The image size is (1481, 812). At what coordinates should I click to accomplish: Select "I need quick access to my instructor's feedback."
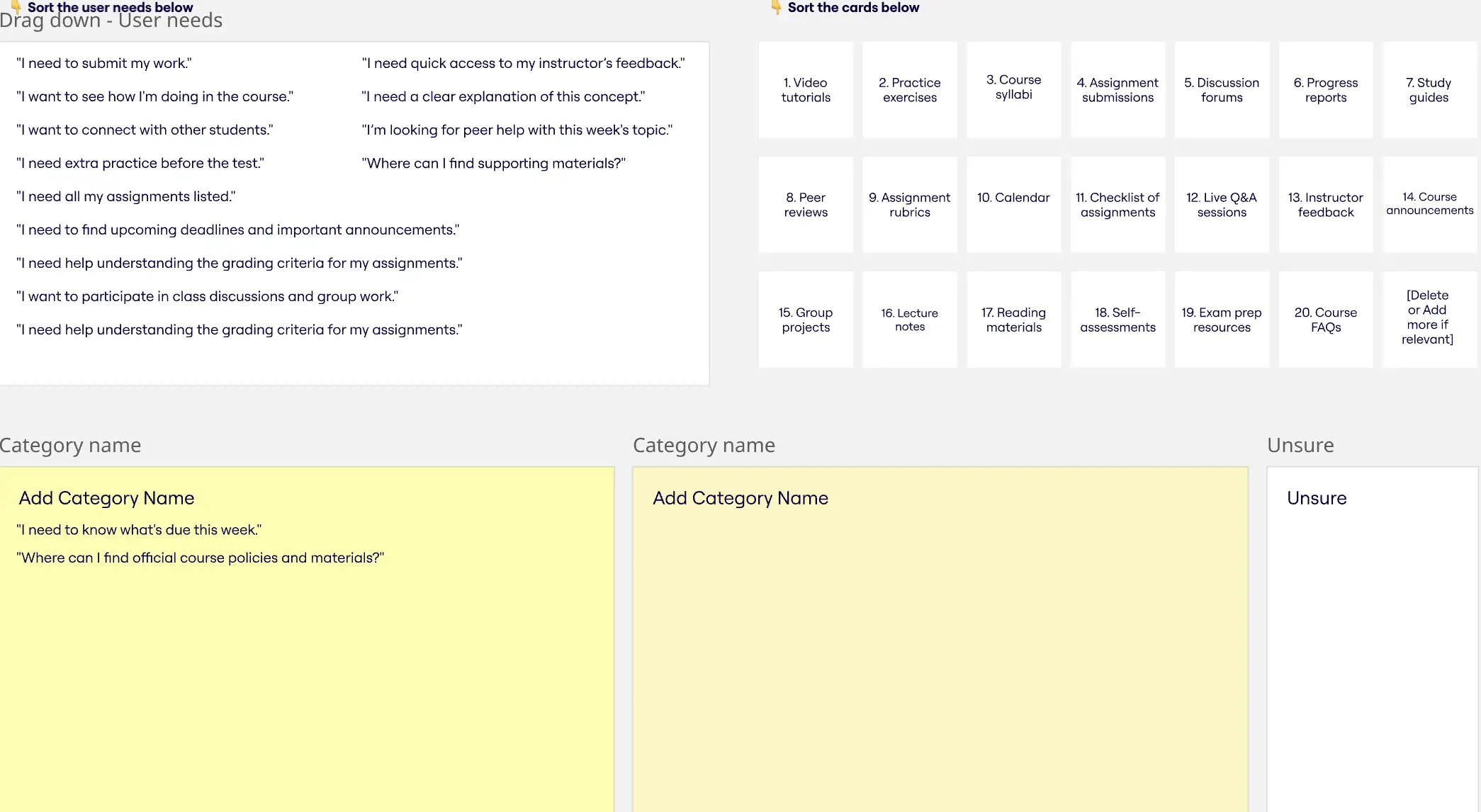524,63
